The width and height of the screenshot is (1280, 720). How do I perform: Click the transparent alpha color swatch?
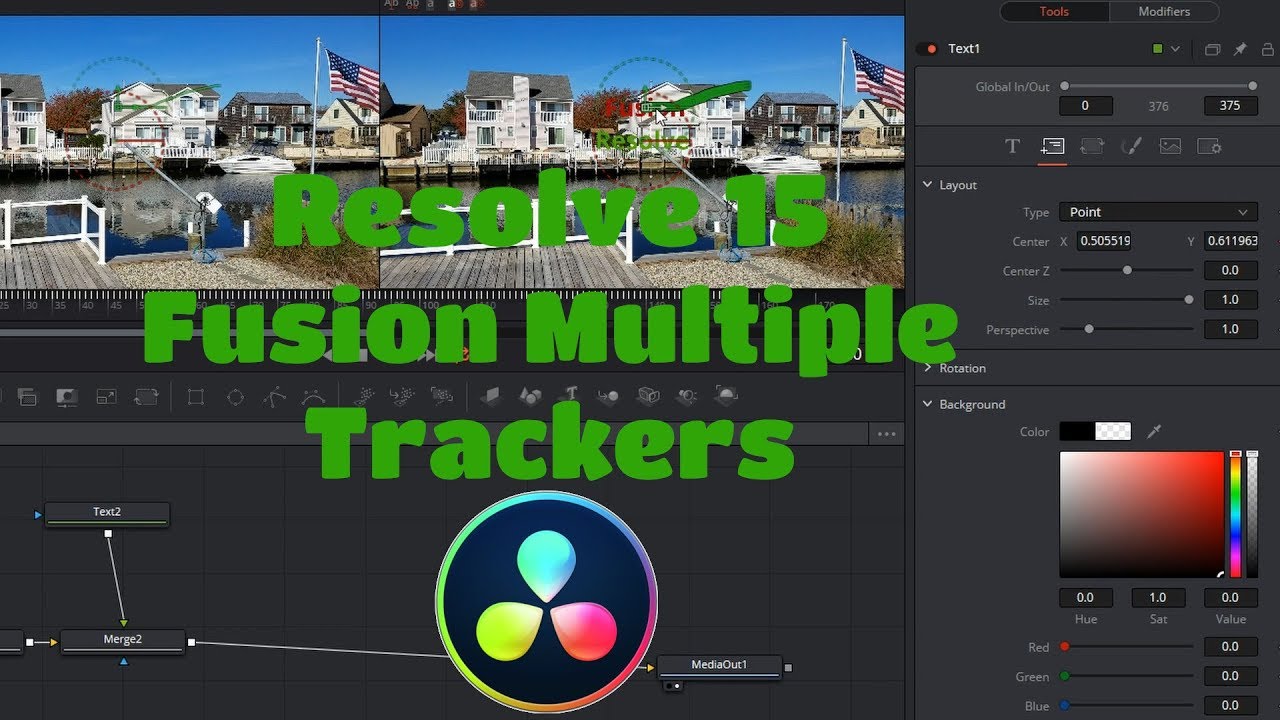(x=1113, y=432)
